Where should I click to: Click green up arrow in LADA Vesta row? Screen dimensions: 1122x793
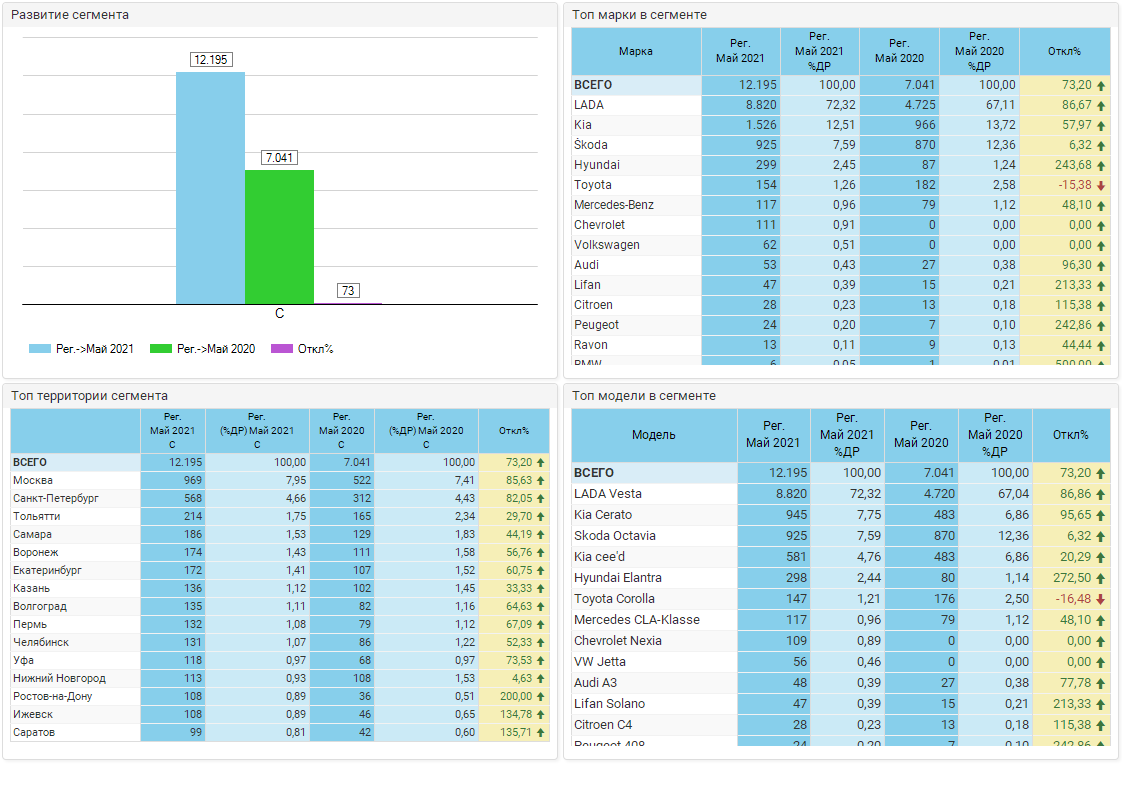tap(1101, 494)
